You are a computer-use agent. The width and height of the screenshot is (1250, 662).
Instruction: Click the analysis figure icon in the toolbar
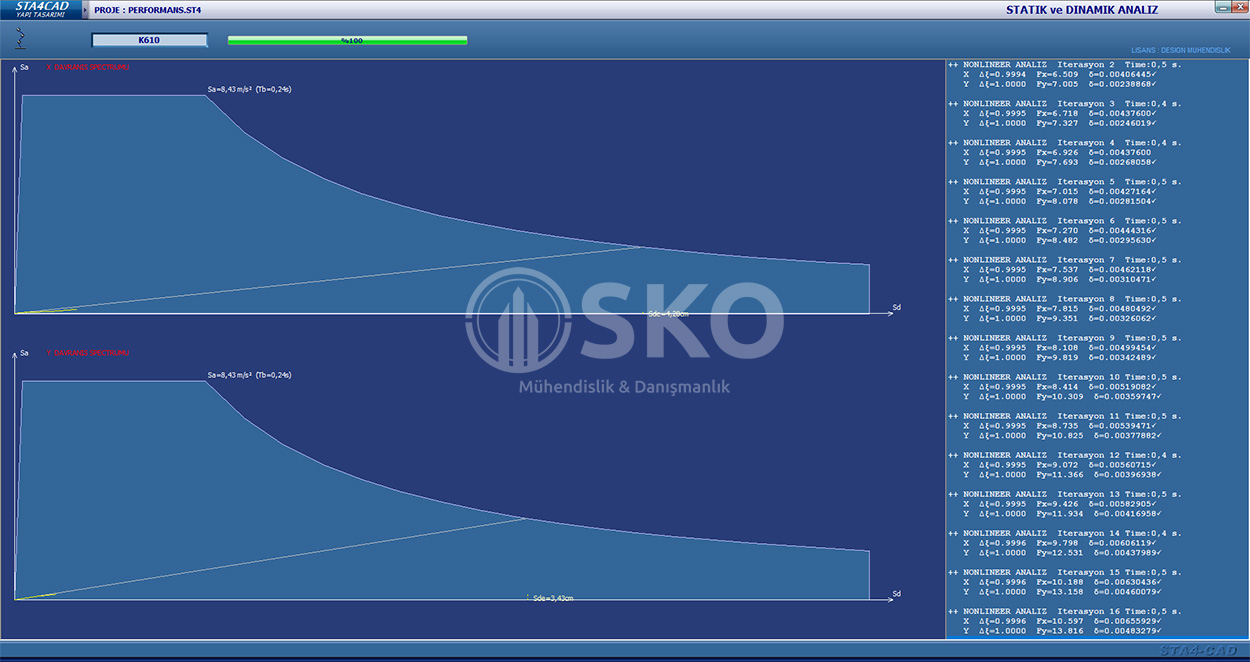21,39
